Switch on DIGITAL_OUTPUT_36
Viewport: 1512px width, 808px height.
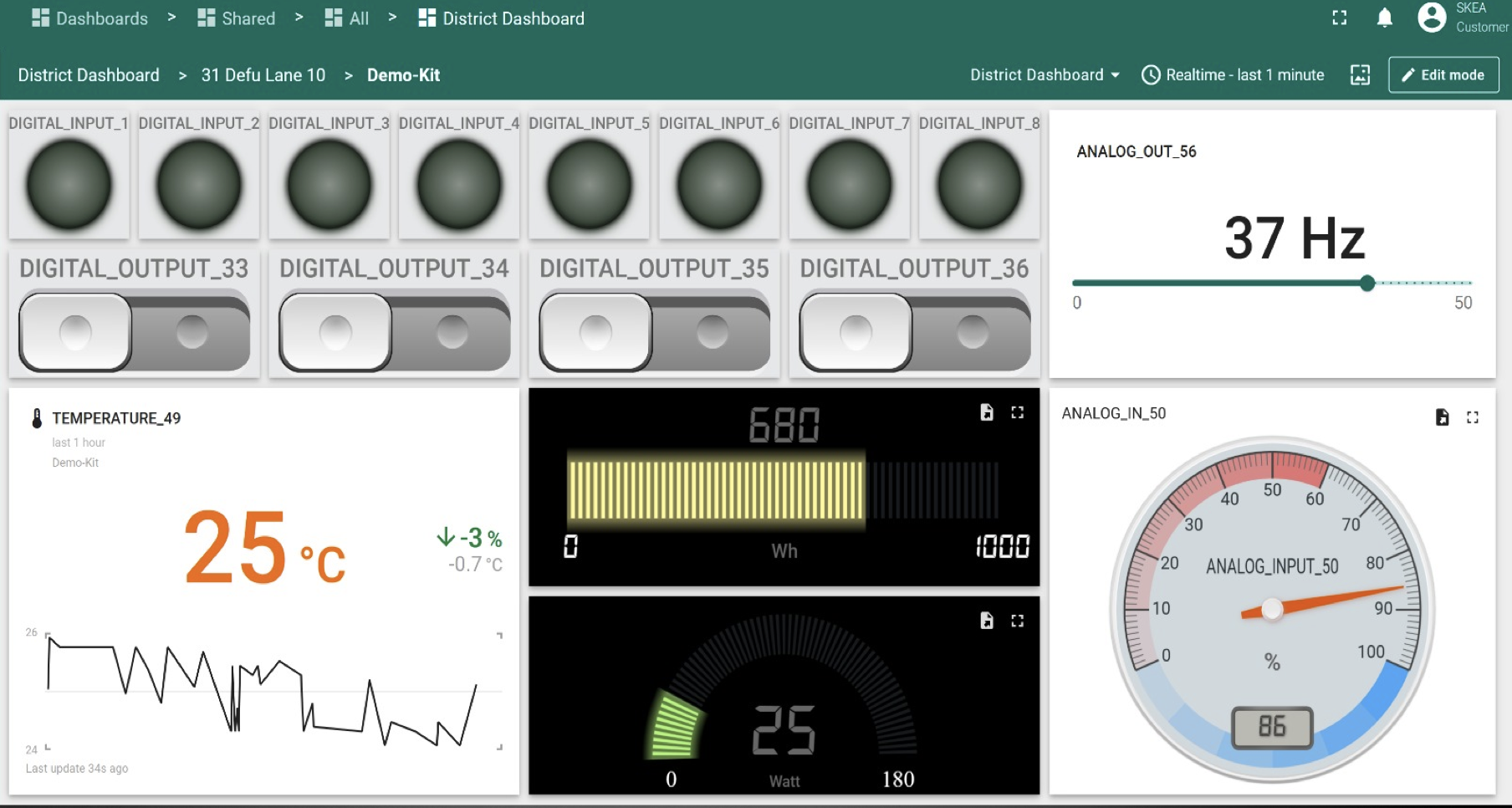click(915, 332)
